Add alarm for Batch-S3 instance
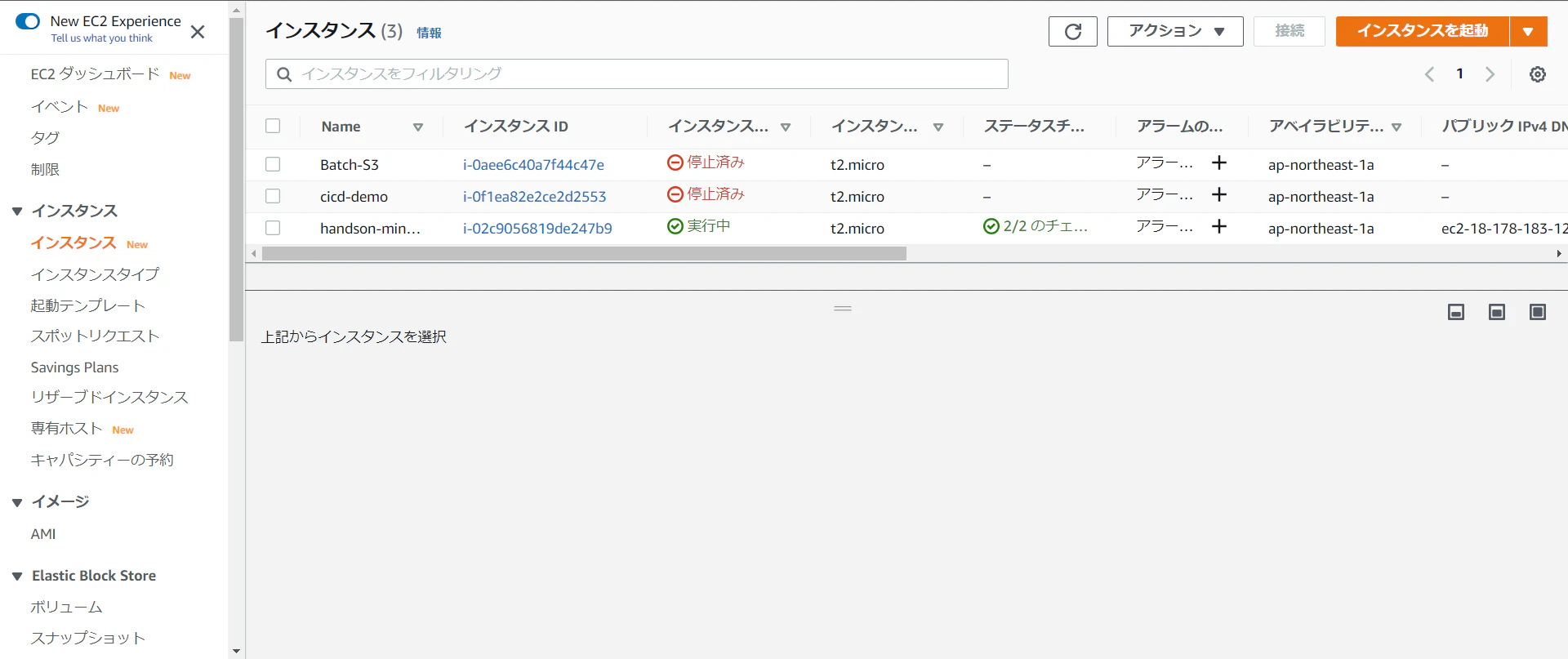This screenshot has height=659, width=1568. [1218, 163]
